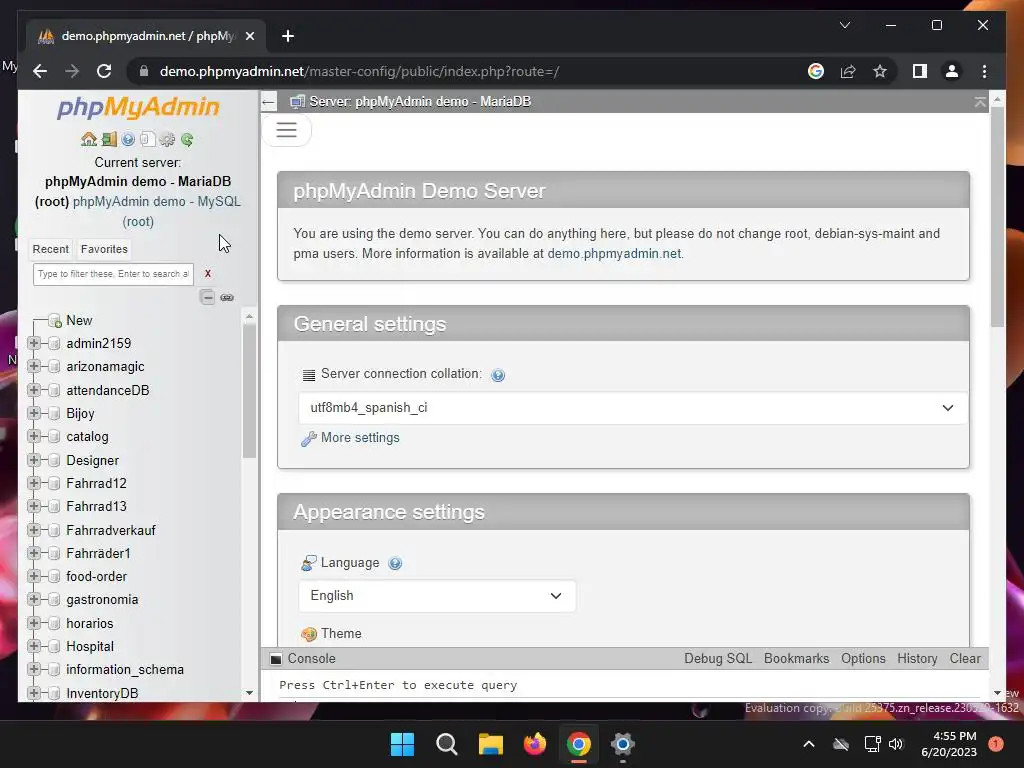
Task: Reload navigation panel with green refresh icon
Action: 187,139
